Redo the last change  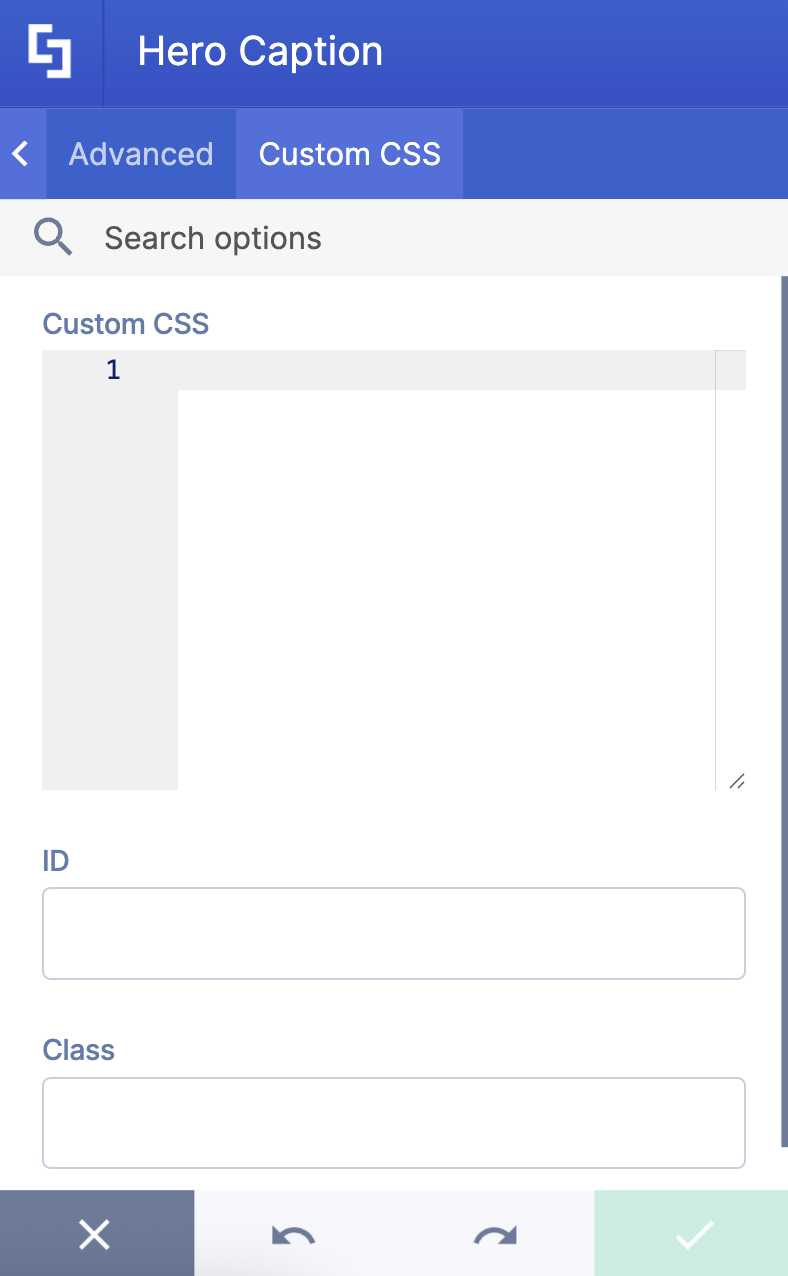[494, 1233]
